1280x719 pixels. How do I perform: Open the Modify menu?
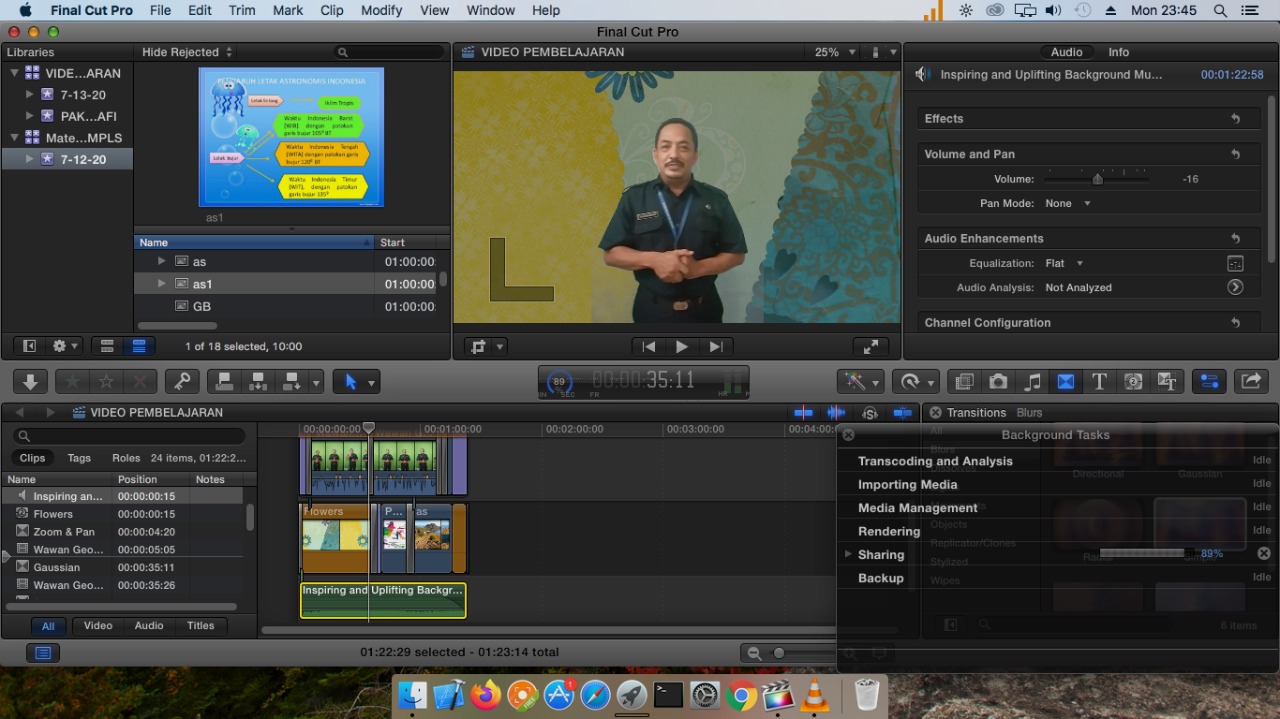coord(384,10)
